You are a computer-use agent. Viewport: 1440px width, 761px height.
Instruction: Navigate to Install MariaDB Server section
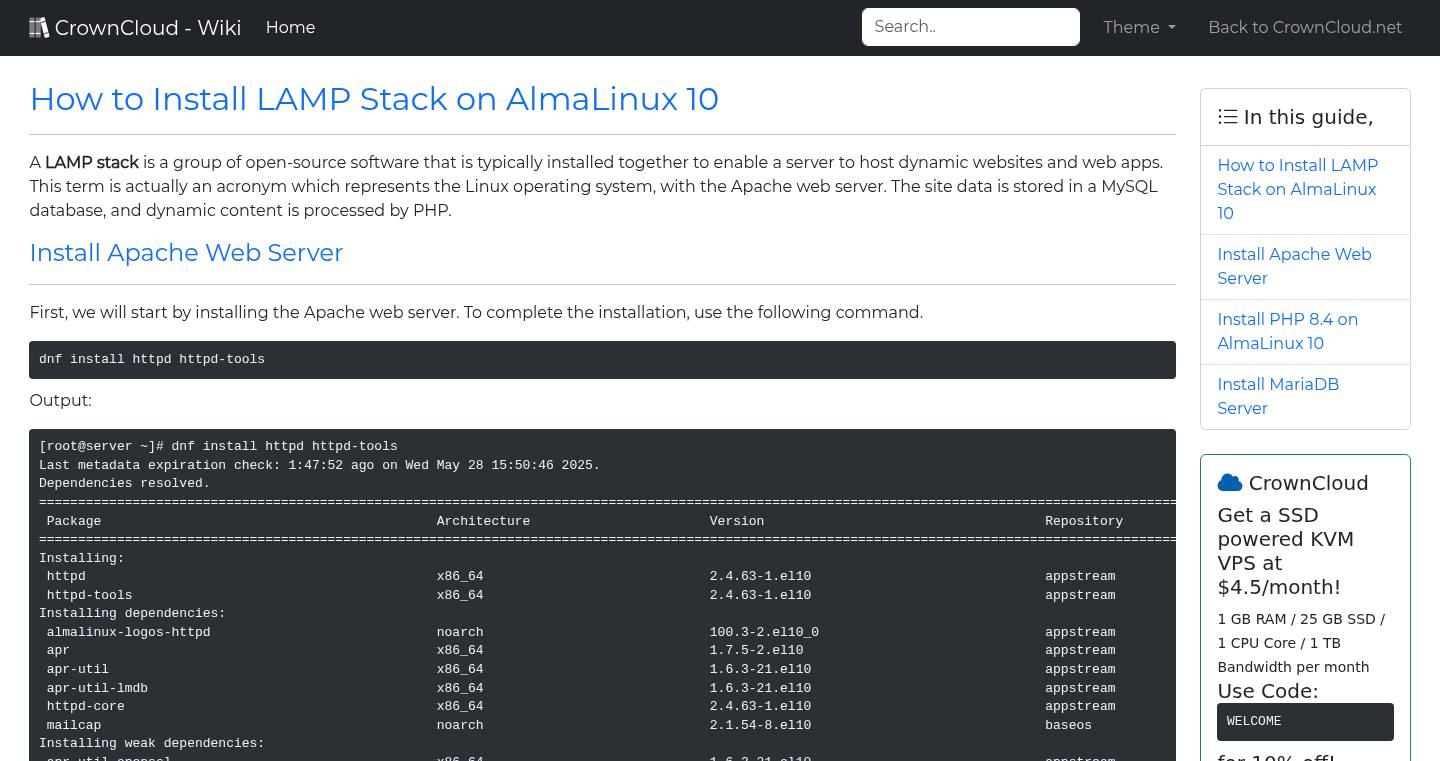[1277, 396]
